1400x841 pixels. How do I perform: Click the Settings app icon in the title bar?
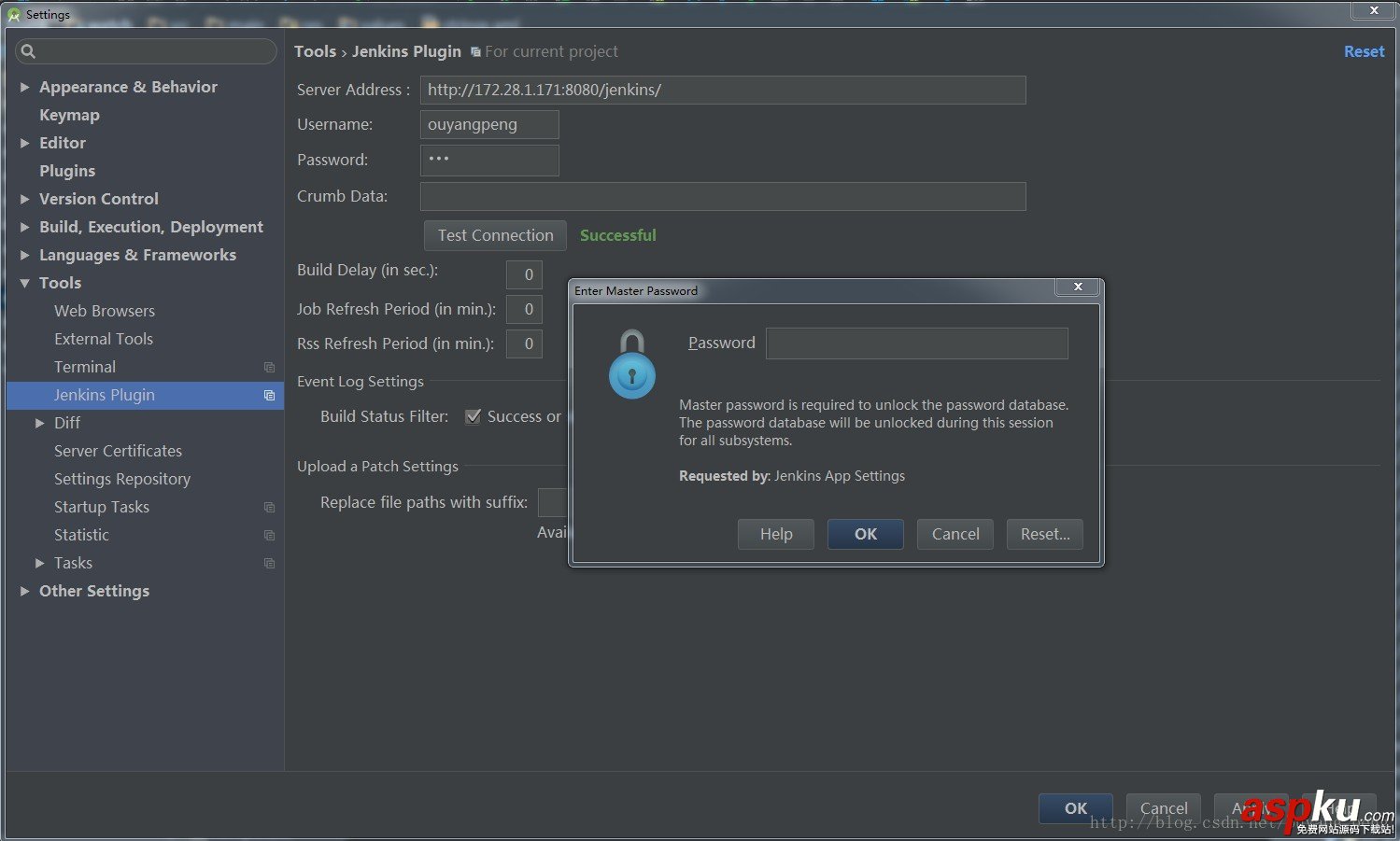click(16, 14)
